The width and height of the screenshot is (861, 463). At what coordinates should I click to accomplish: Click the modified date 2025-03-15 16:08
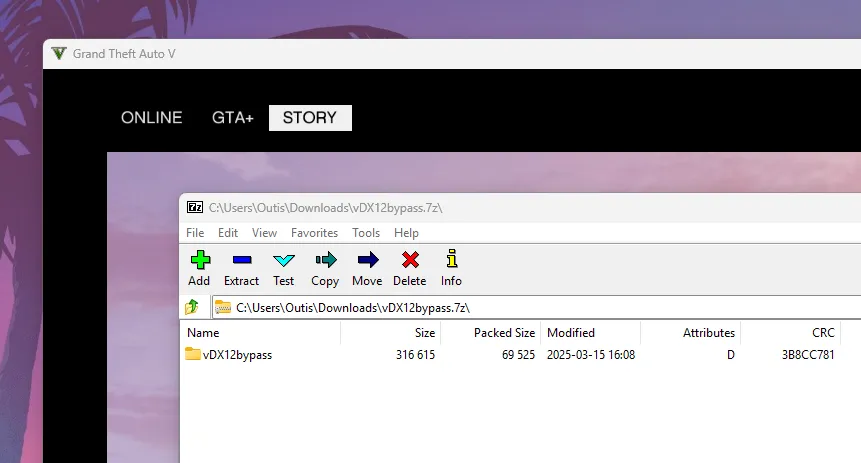591,355
